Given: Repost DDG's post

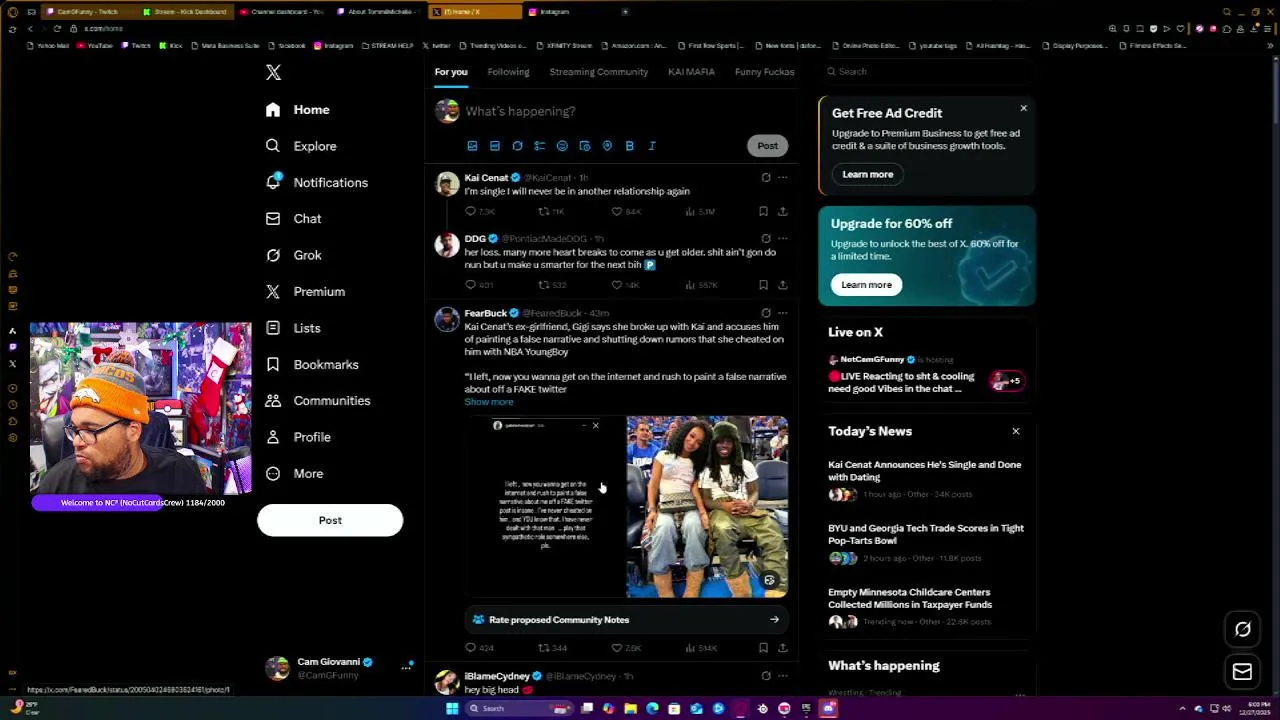Looking at the screenshot, I should coord(551,285).
